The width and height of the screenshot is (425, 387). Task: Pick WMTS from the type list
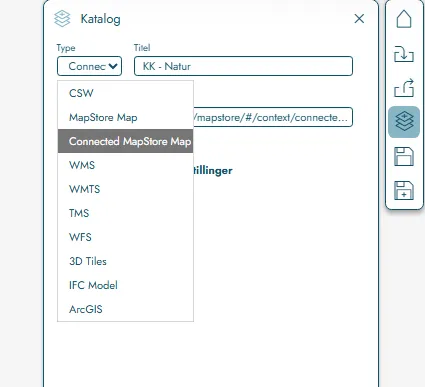coord(125,189)
